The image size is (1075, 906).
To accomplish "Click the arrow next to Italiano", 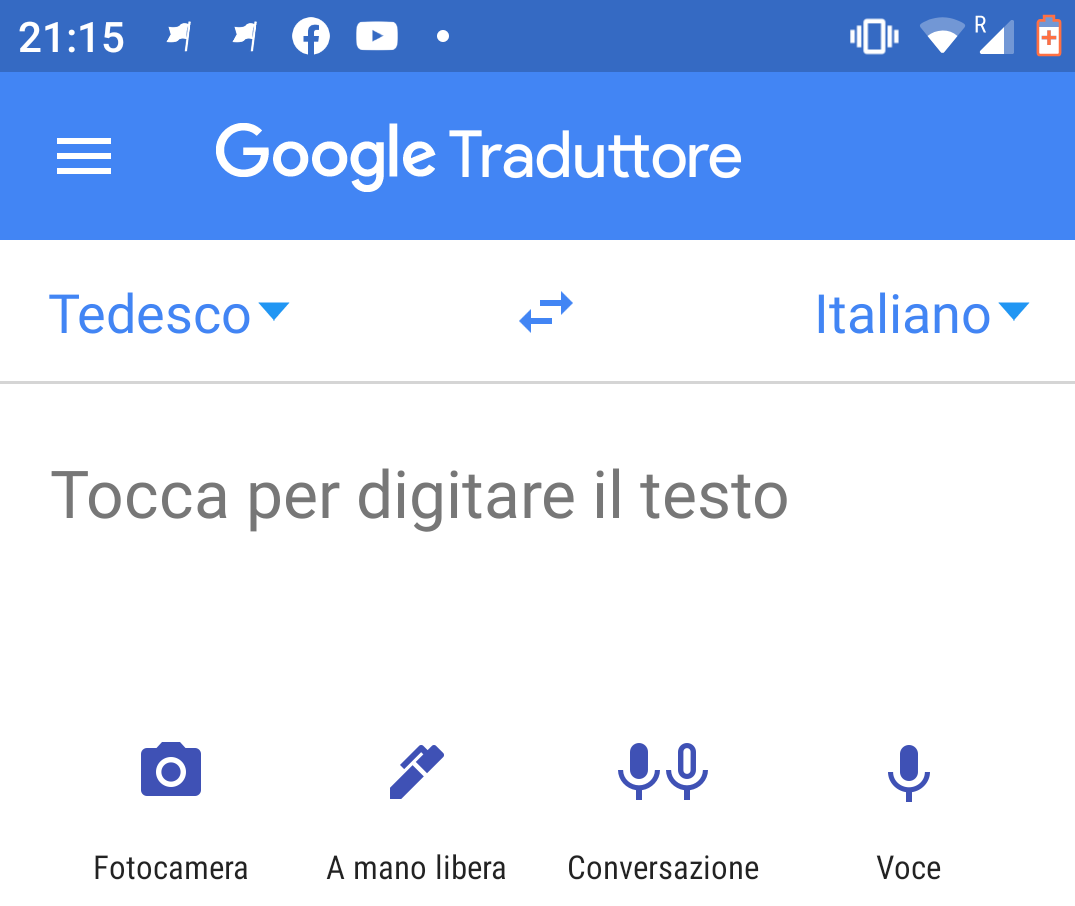I will pyautogui.click(x=1013, y=311).
